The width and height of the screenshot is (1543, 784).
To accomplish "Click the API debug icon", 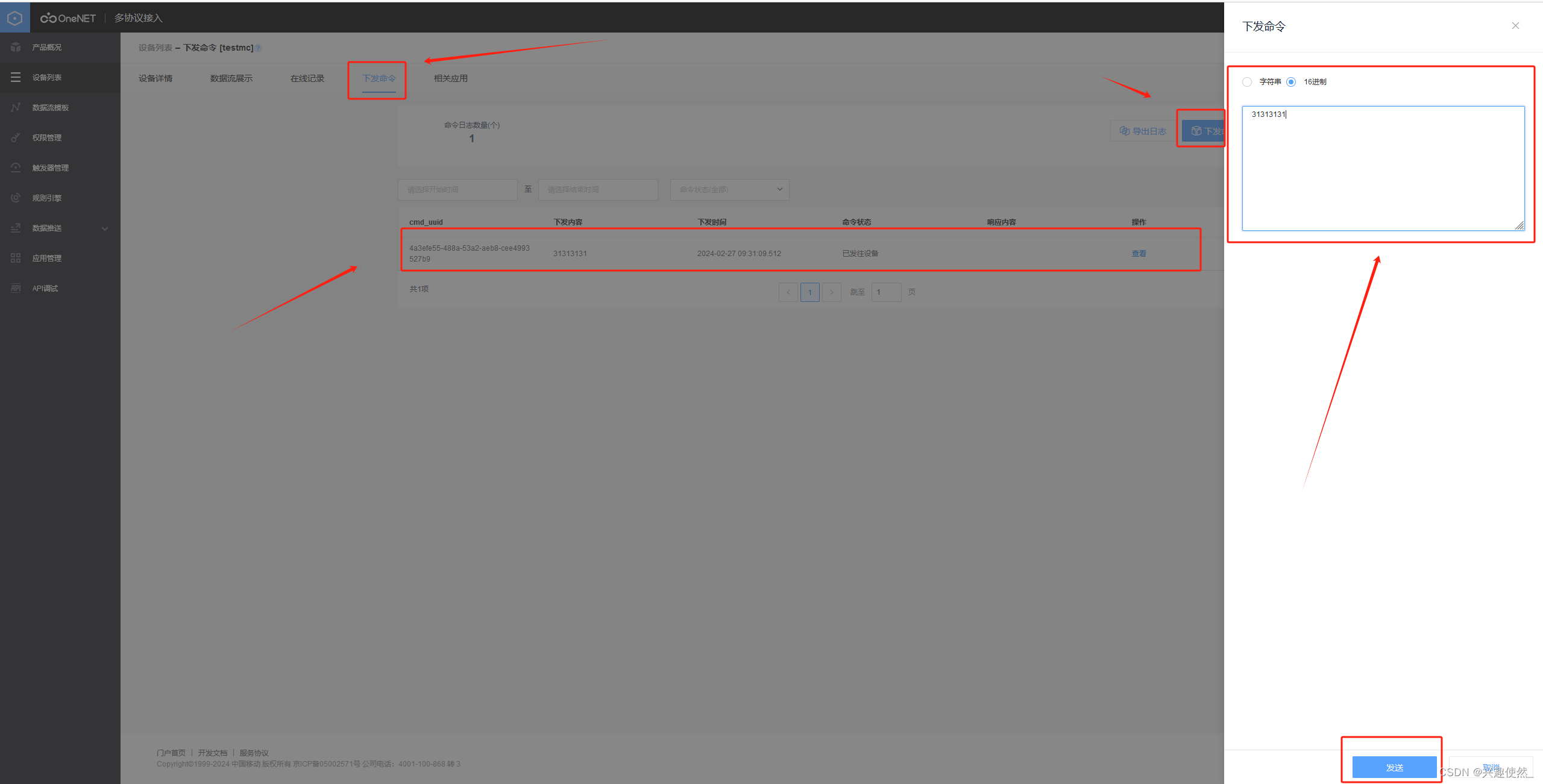I will coord(16,288).
